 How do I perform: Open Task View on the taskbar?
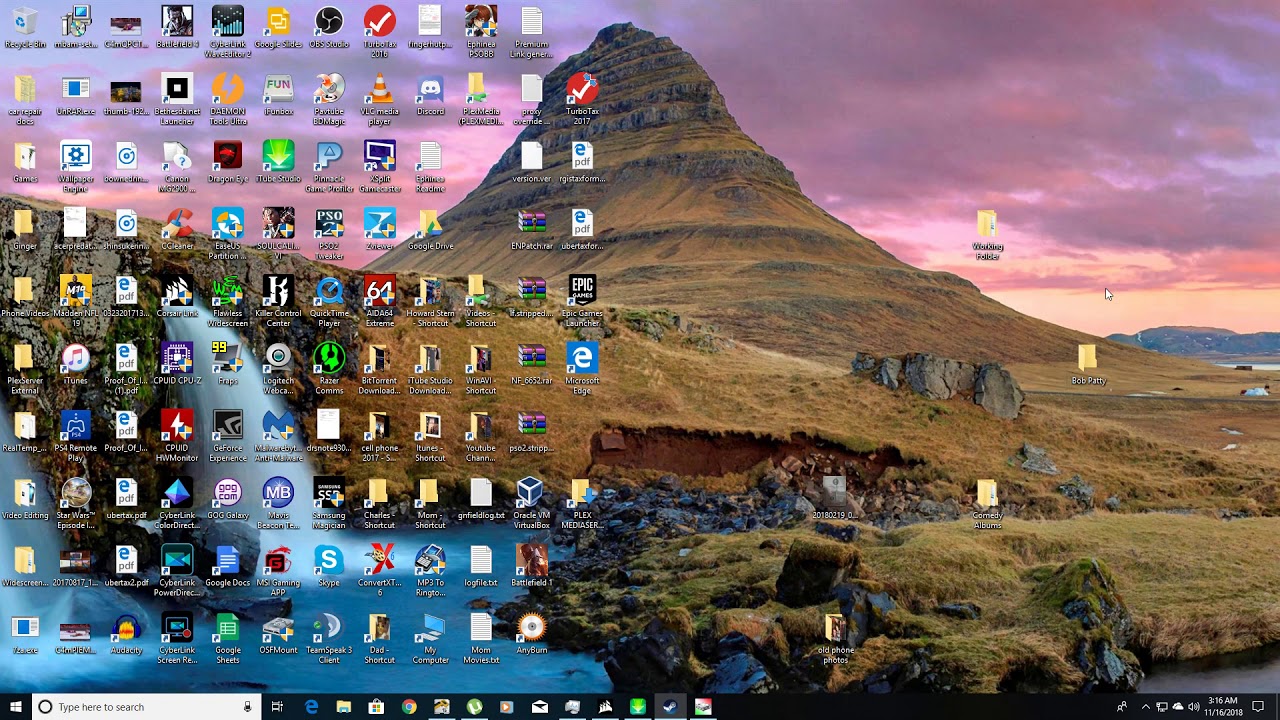(x=277, y=707)
